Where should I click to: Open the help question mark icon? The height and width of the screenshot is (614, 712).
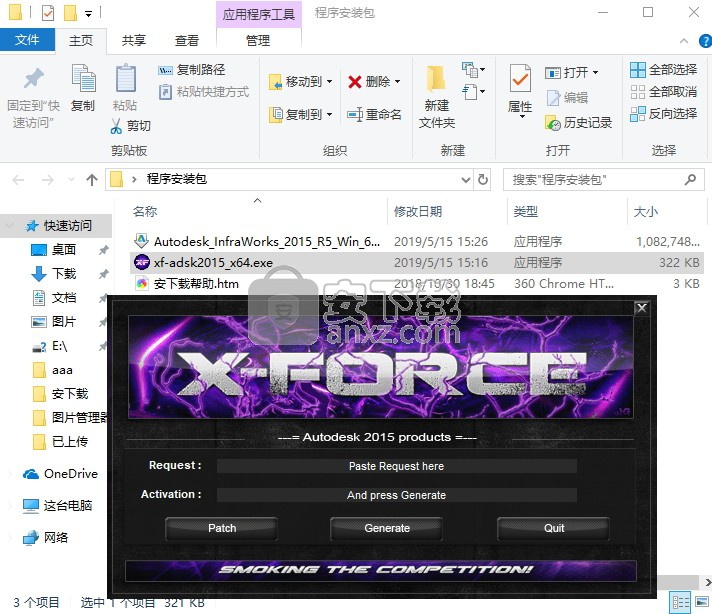point(706,41)
